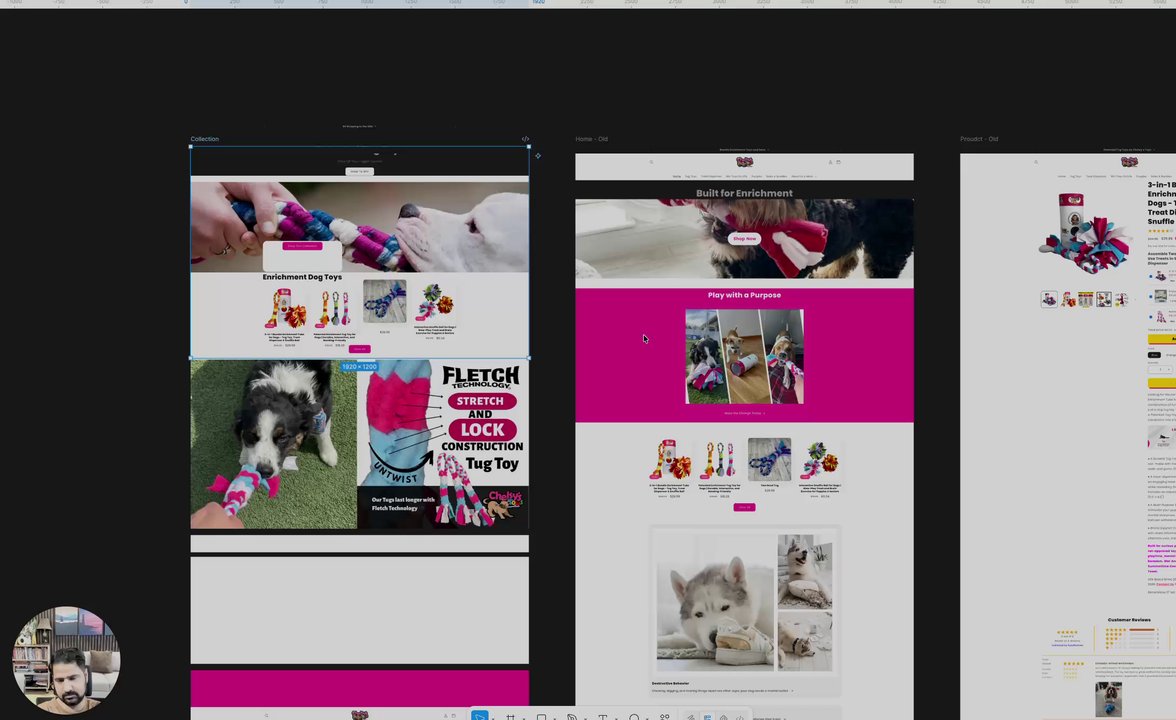Select the Text tool in toolbar
Viewport: 1176px width, 720px height.
click(602, 718)
